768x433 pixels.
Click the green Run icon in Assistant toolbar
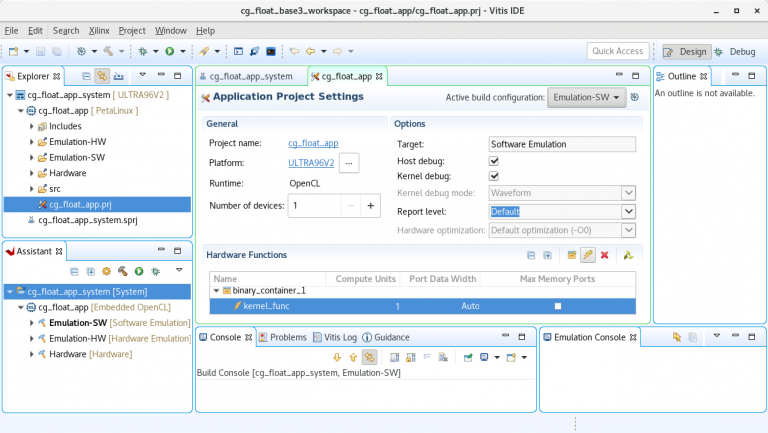click(138, 271)
